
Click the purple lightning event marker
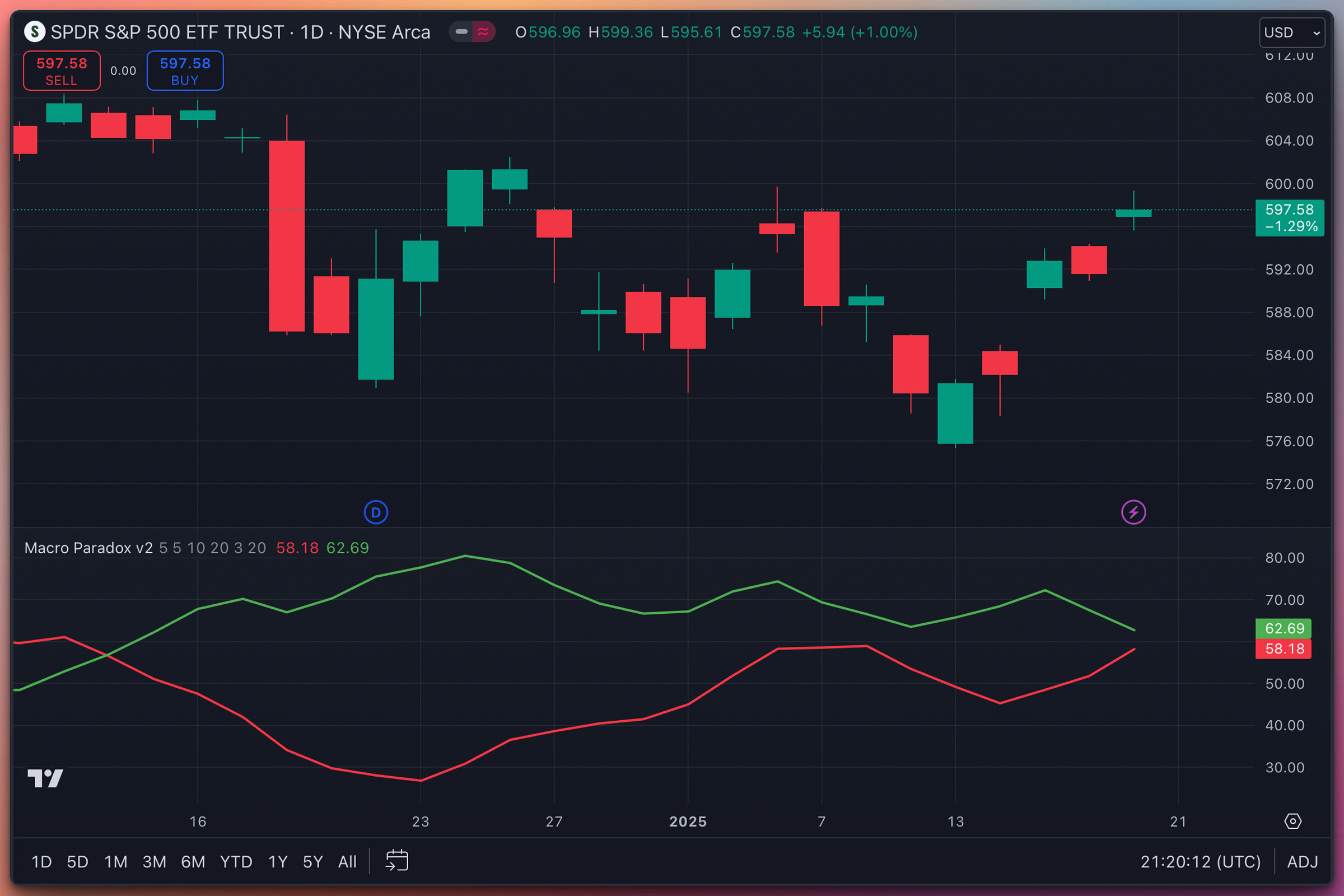pyautogui.click(x=1133, y=512)
